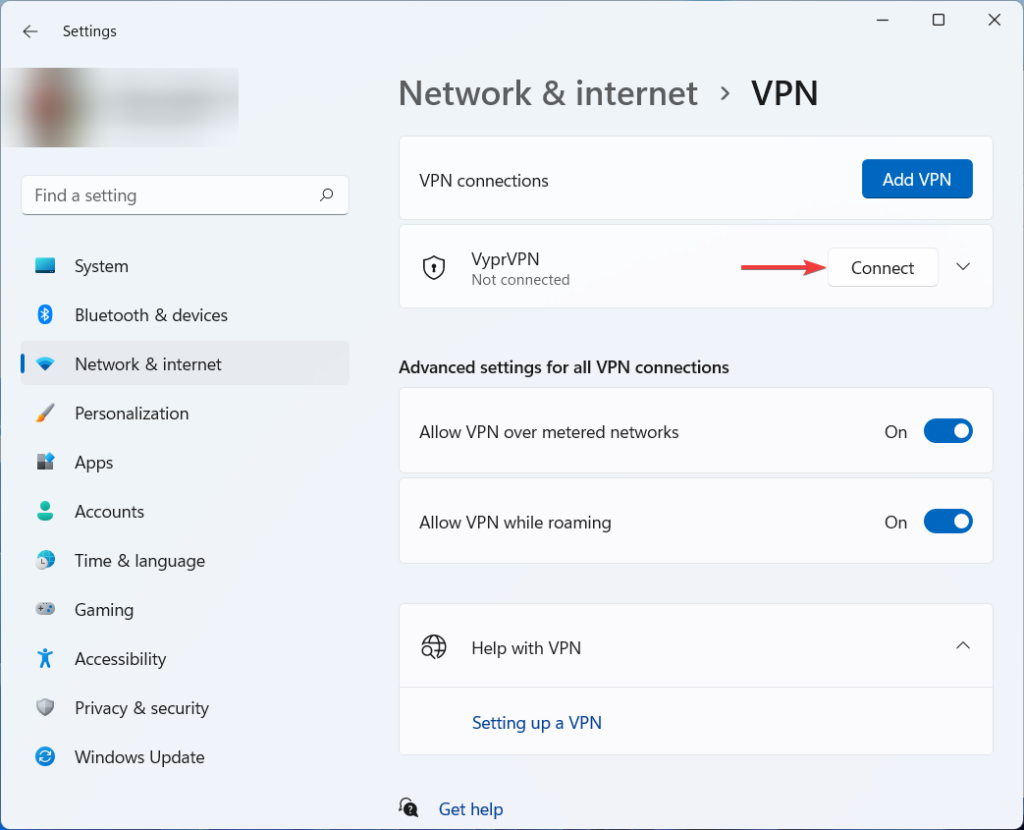Screen dimensions: 1024x830
Task: Collapse the Help with VPN section
Action: pos(963,646)
